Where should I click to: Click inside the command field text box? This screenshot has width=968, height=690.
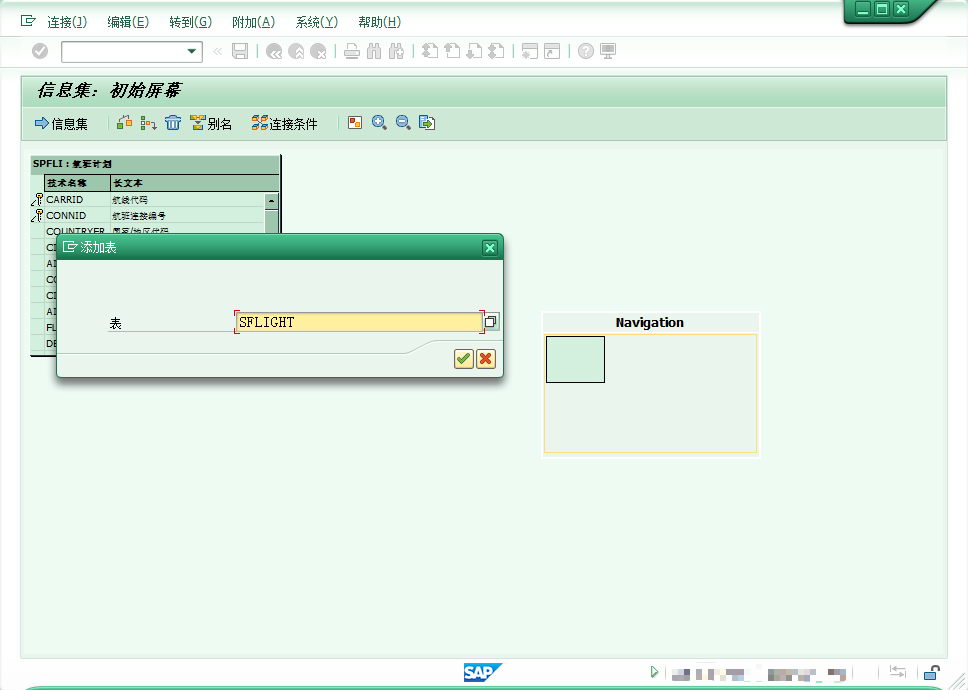123,51
